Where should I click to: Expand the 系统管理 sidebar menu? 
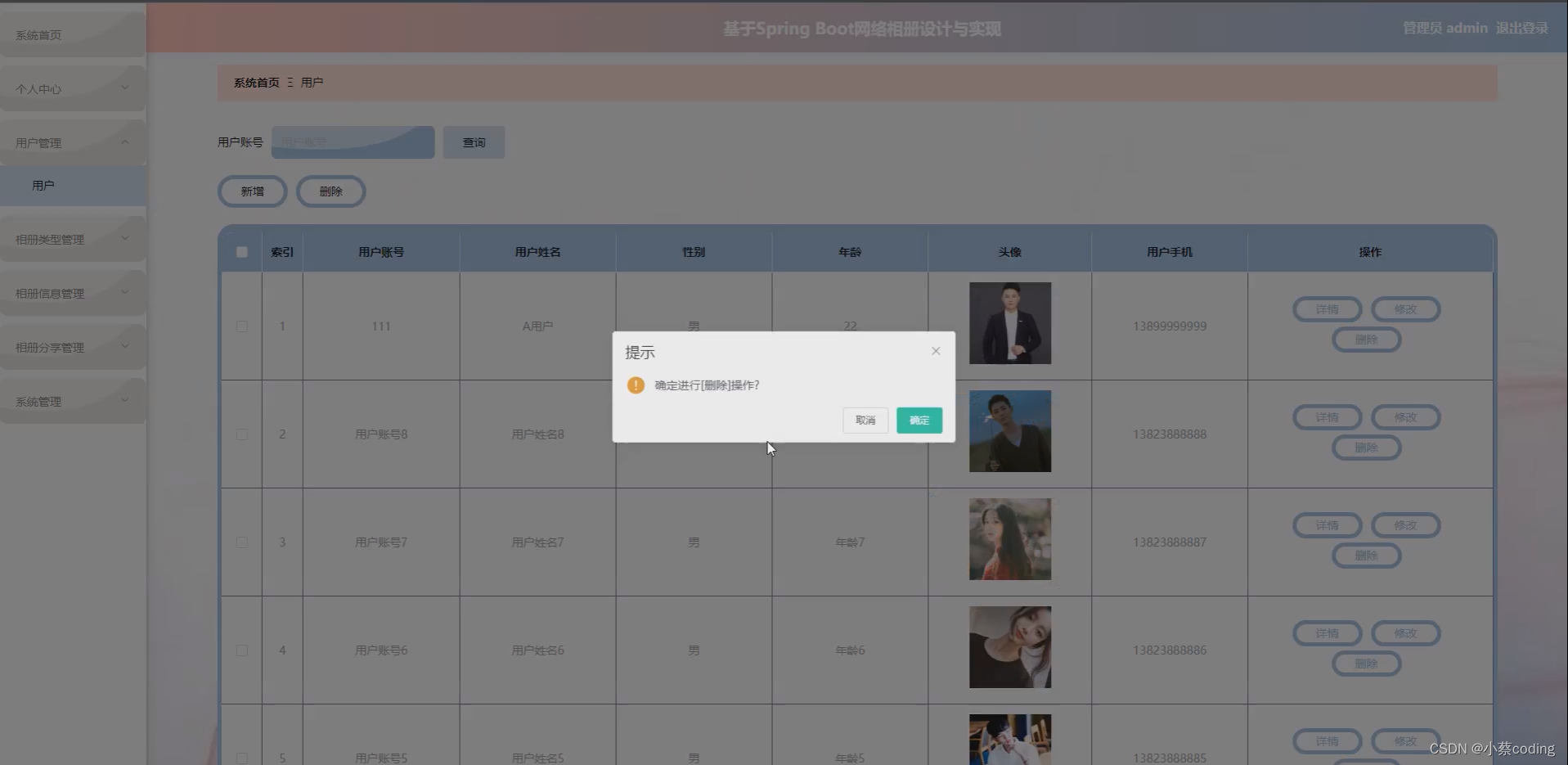pos(73,401)
